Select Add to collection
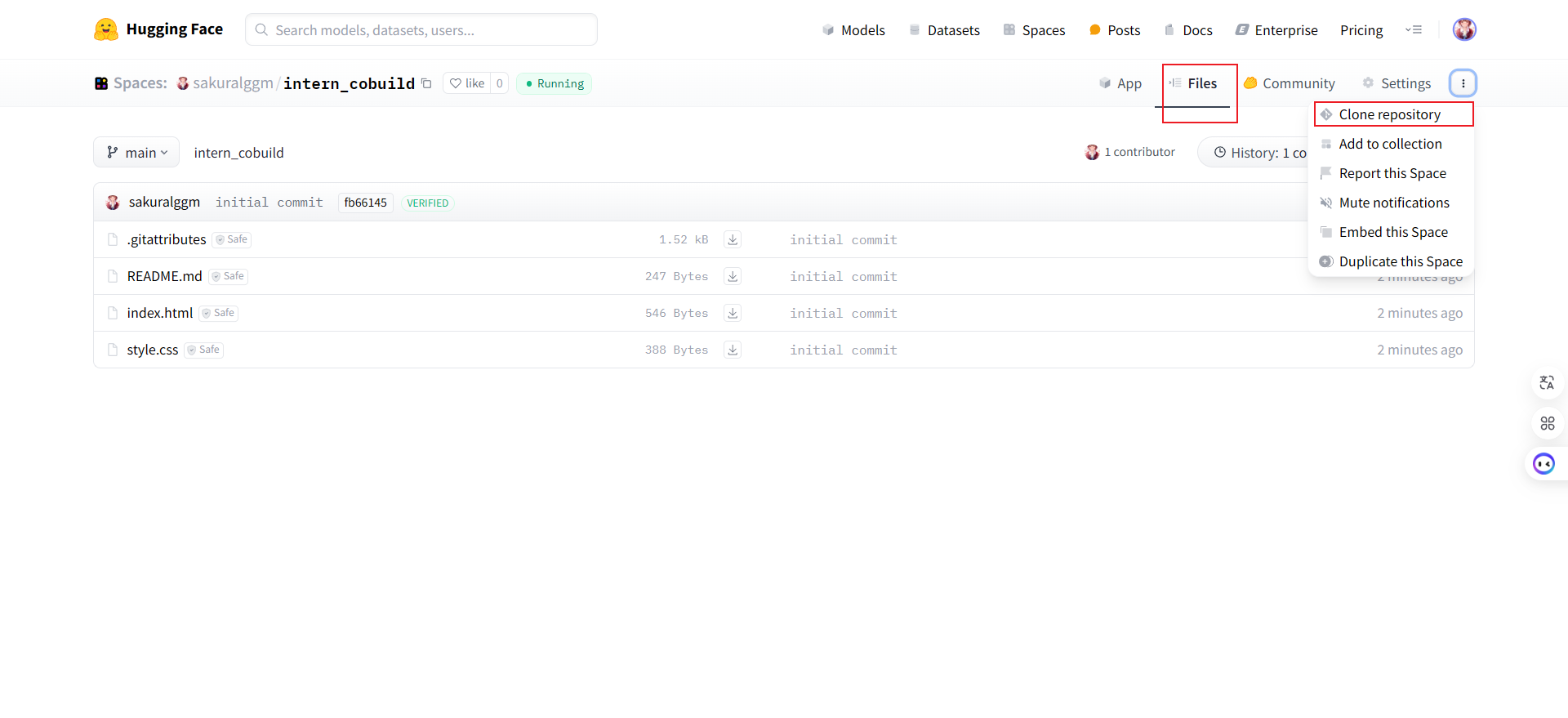This screenshot has height=718, width=1568. (x=1391, y=144)
